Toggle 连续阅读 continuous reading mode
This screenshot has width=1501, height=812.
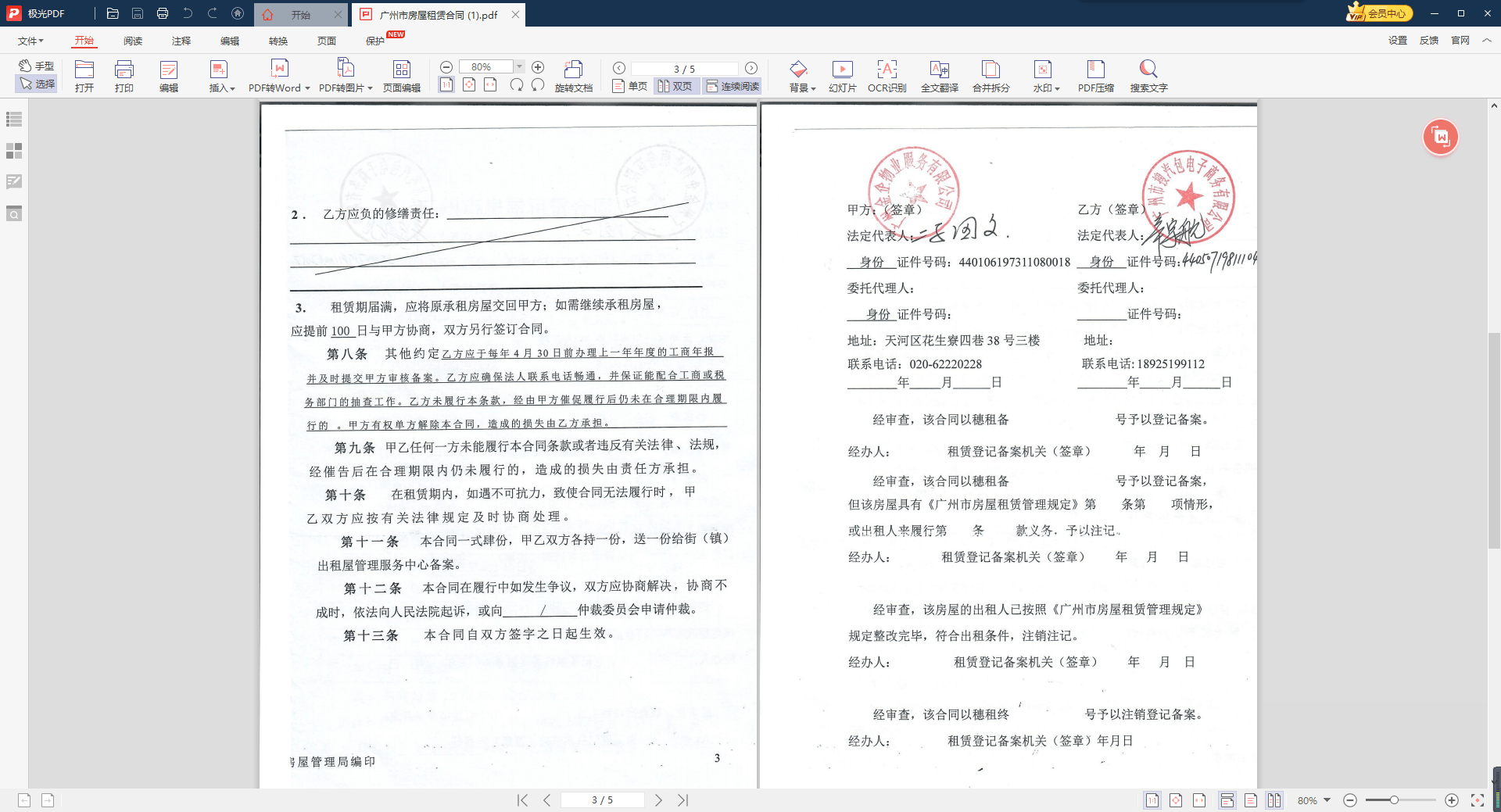point(733,86)
